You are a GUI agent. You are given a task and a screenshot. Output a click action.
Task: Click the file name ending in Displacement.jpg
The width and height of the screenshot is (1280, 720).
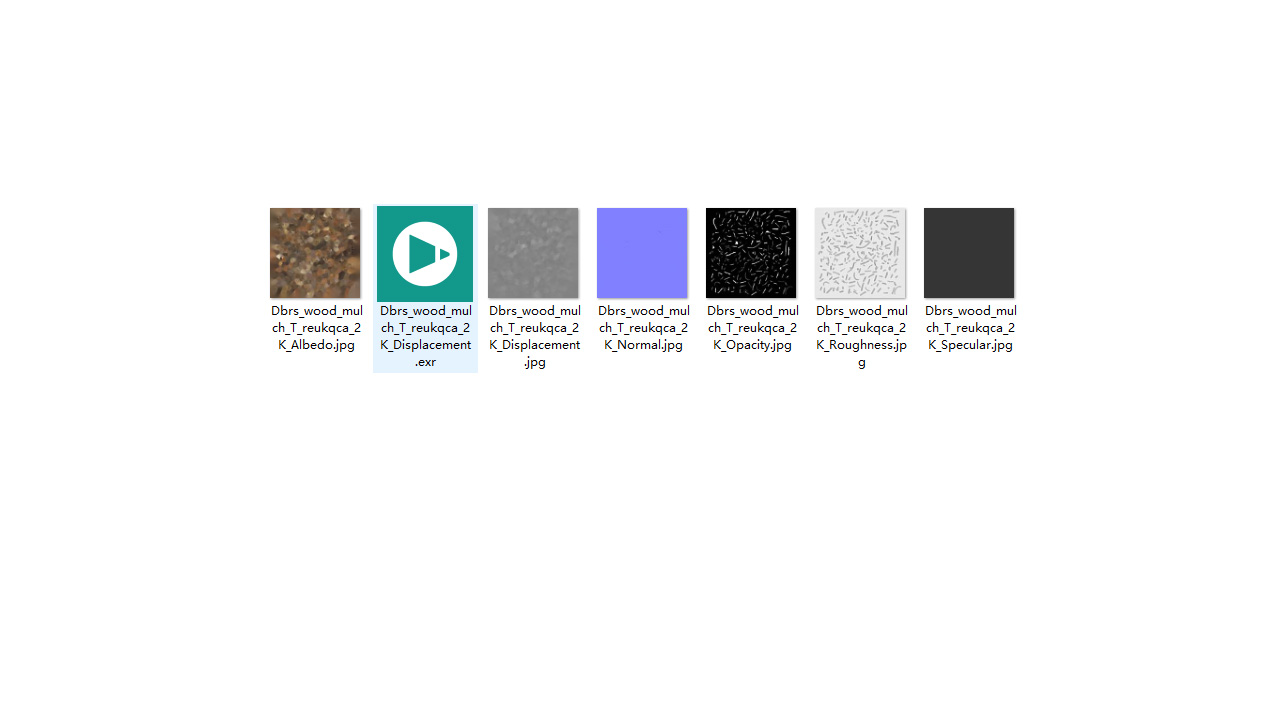click(534, 336)
